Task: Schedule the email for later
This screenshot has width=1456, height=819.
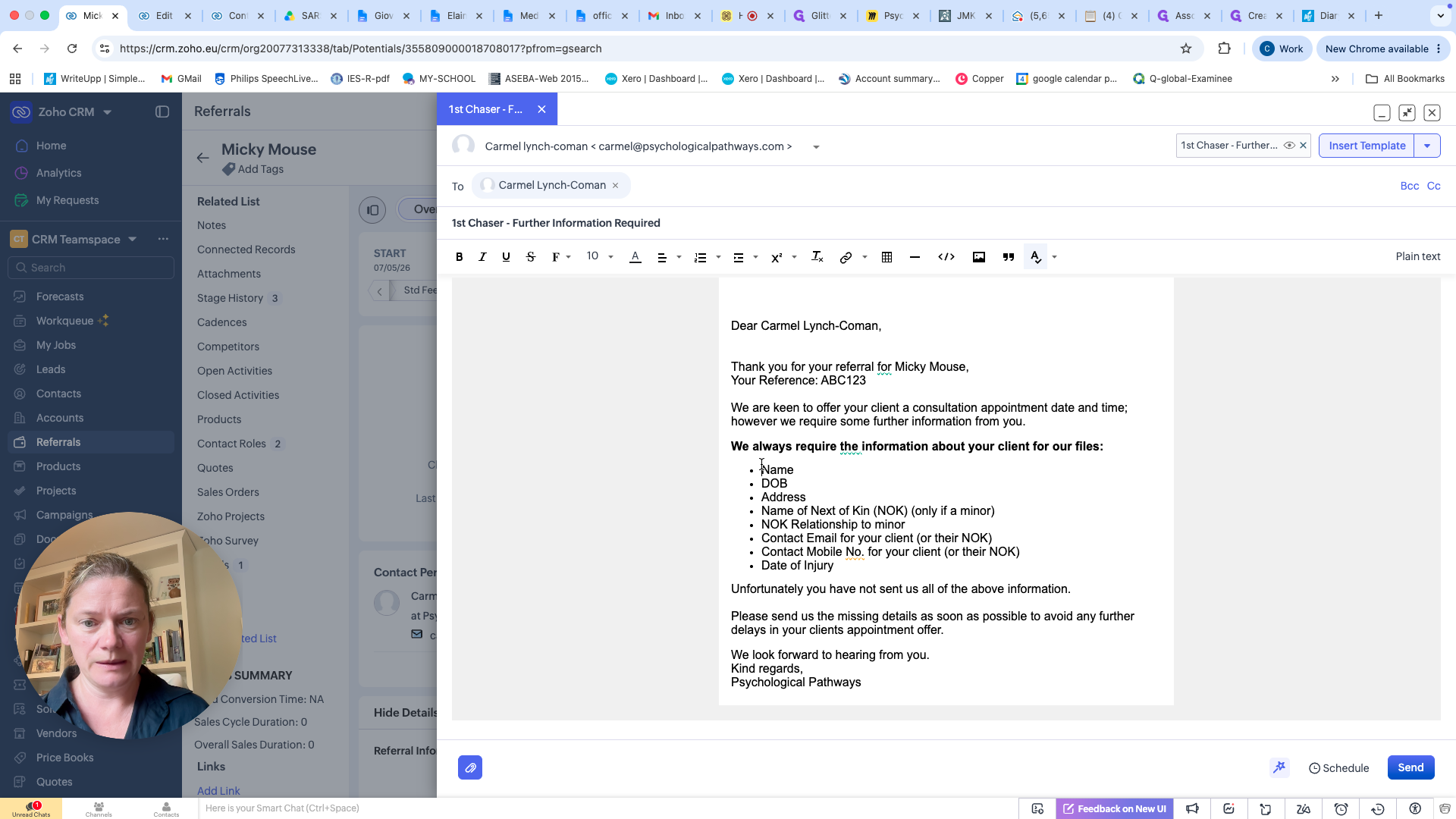Action: click(1339, 768)
